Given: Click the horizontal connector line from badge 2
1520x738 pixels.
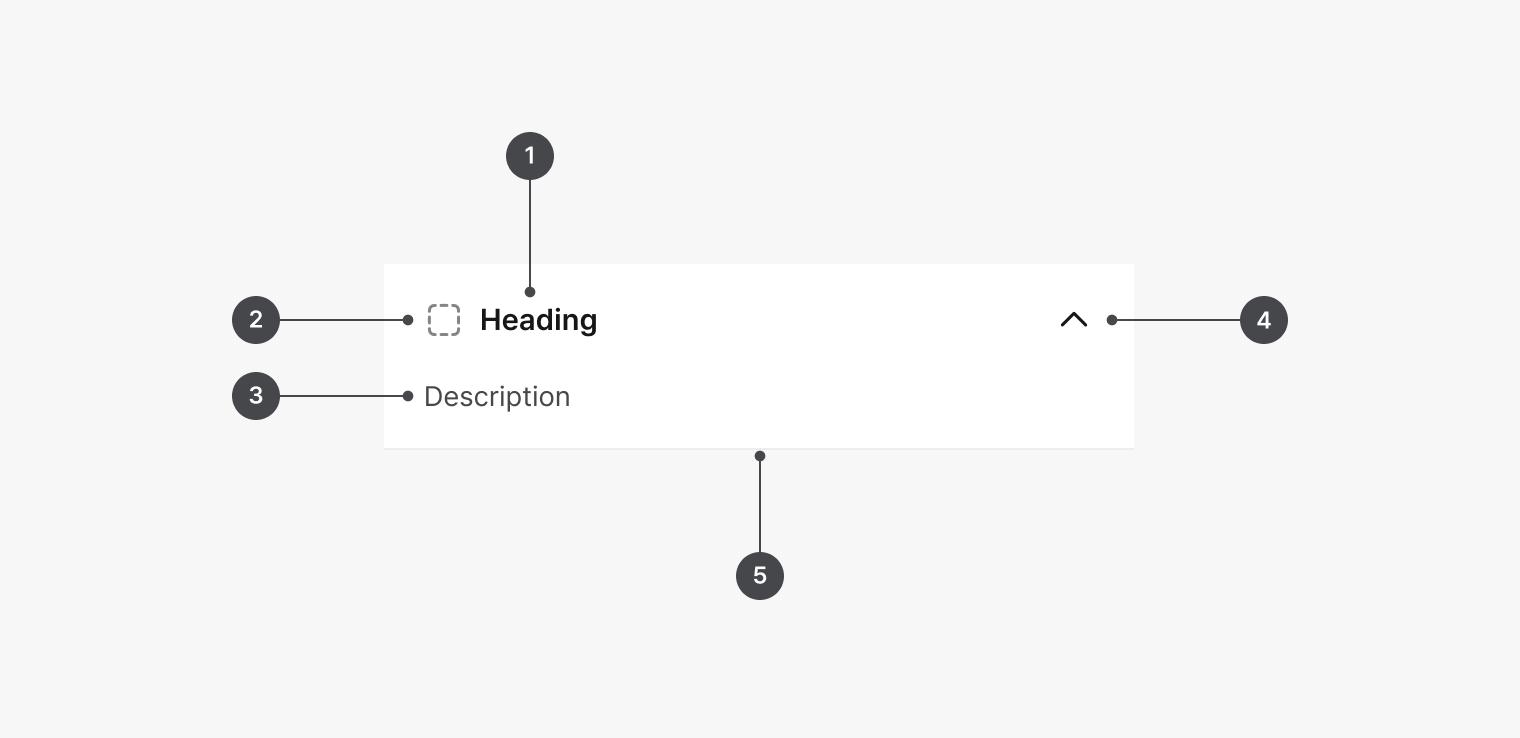Looking at the screenshot, I should coord(340,320).
